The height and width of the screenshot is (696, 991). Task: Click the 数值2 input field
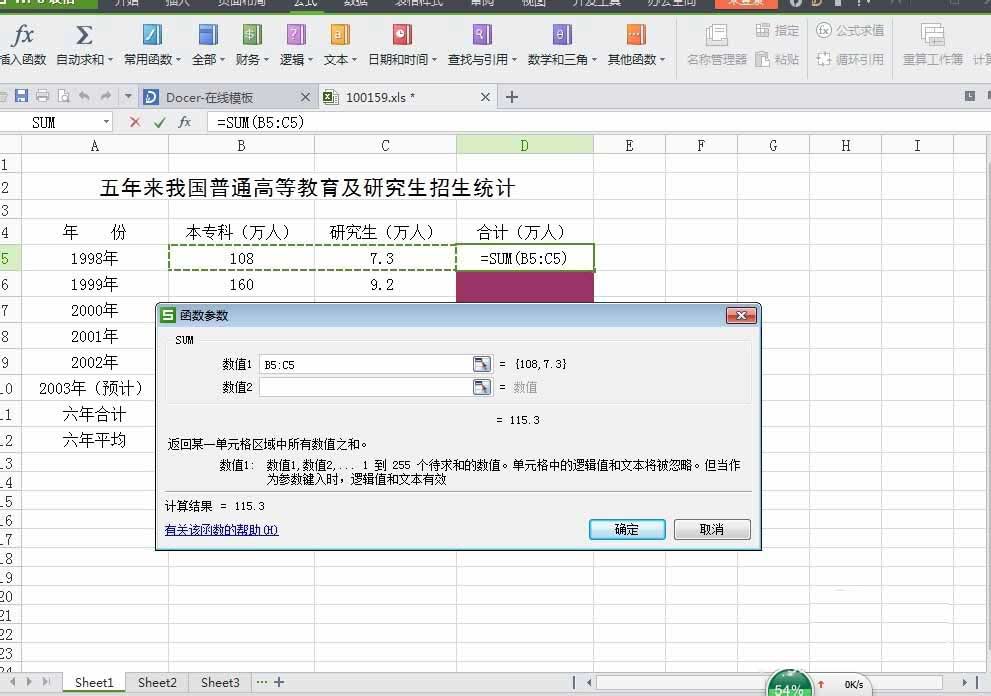pyautogui.click(x=367, y=387)
